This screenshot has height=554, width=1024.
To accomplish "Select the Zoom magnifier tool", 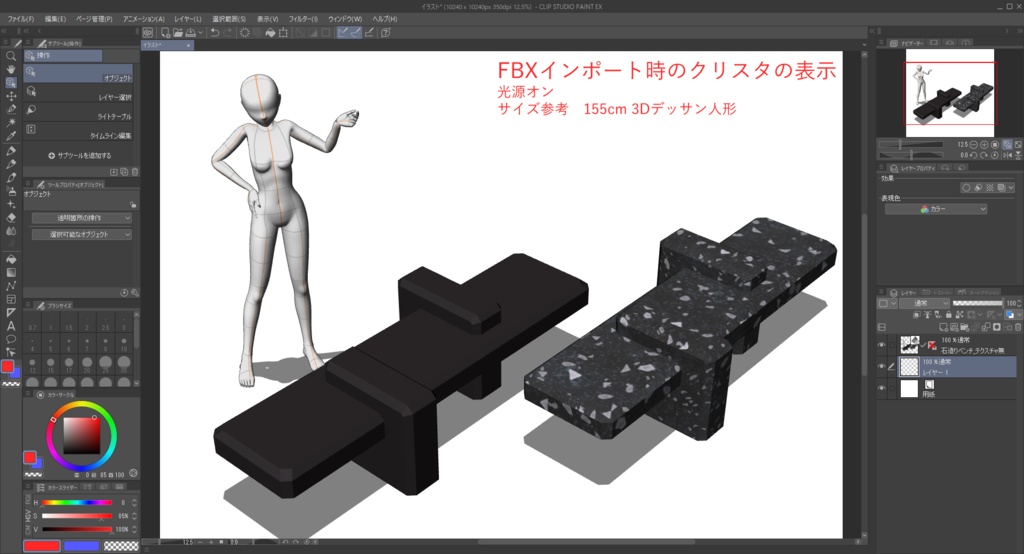I will click(10, 56).
